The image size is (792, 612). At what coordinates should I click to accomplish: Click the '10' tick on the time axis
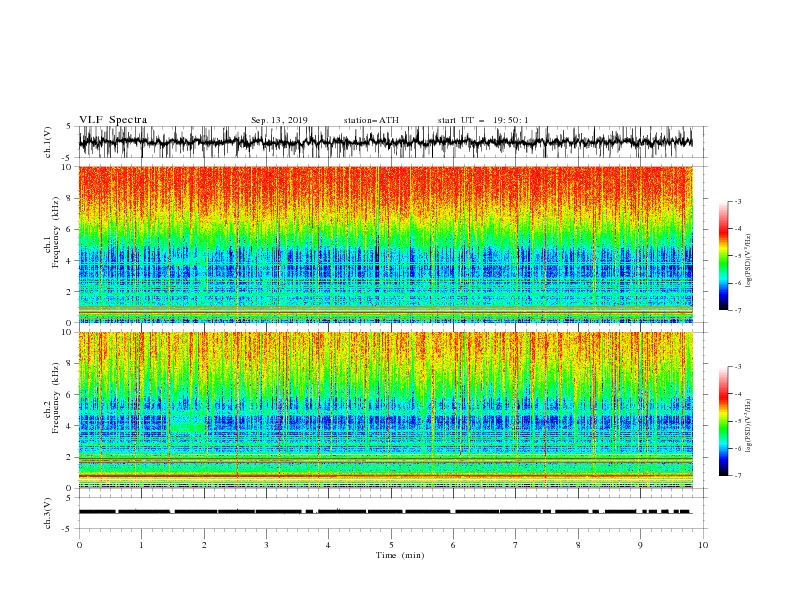703,545
